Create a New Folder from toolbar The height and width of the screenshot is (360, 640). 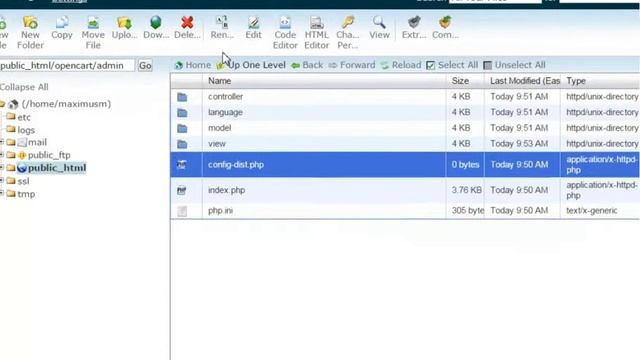(30, 33)
